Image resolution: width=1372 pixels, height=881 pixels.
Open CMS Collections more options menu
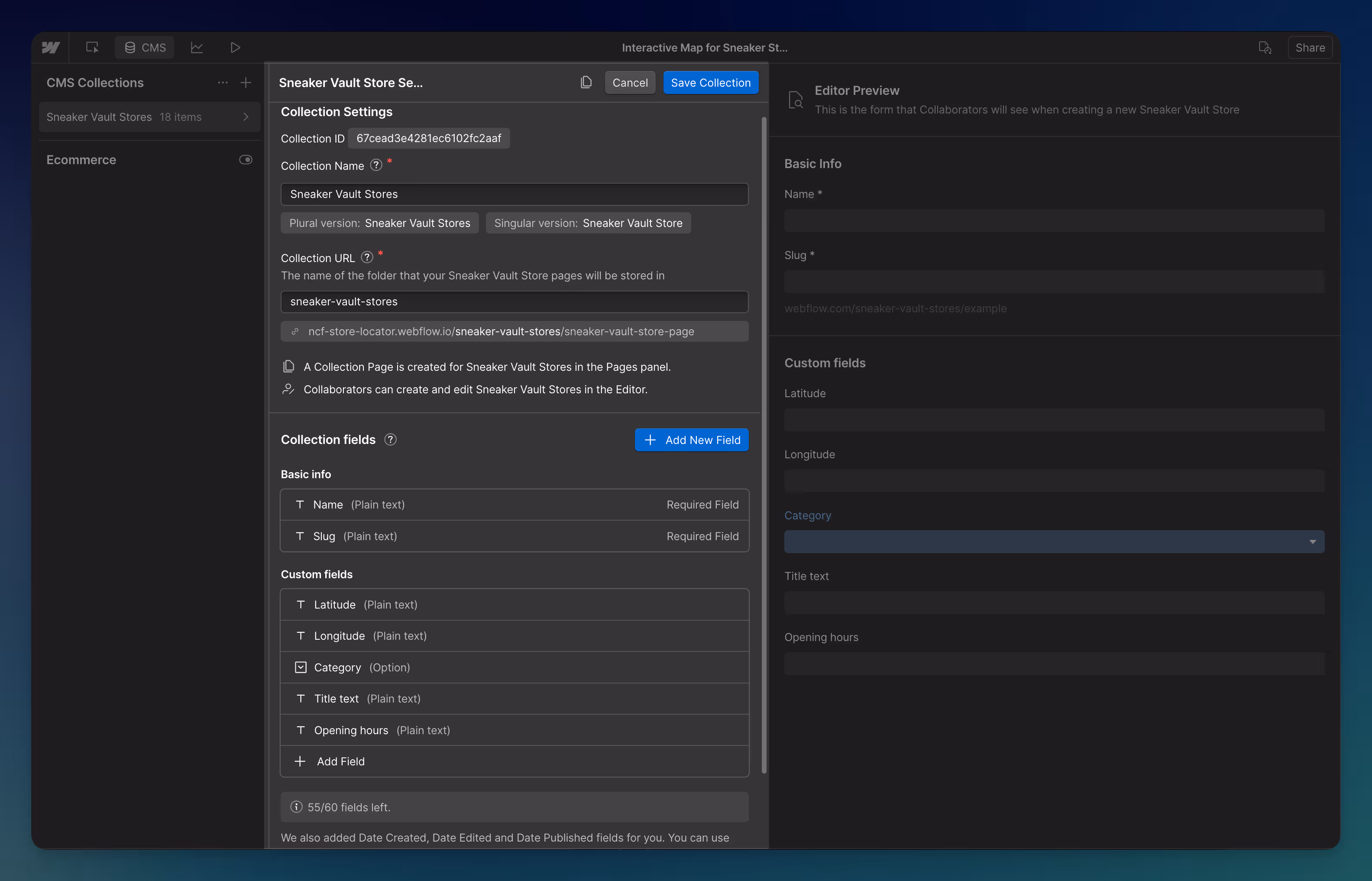tap(223, 82)
